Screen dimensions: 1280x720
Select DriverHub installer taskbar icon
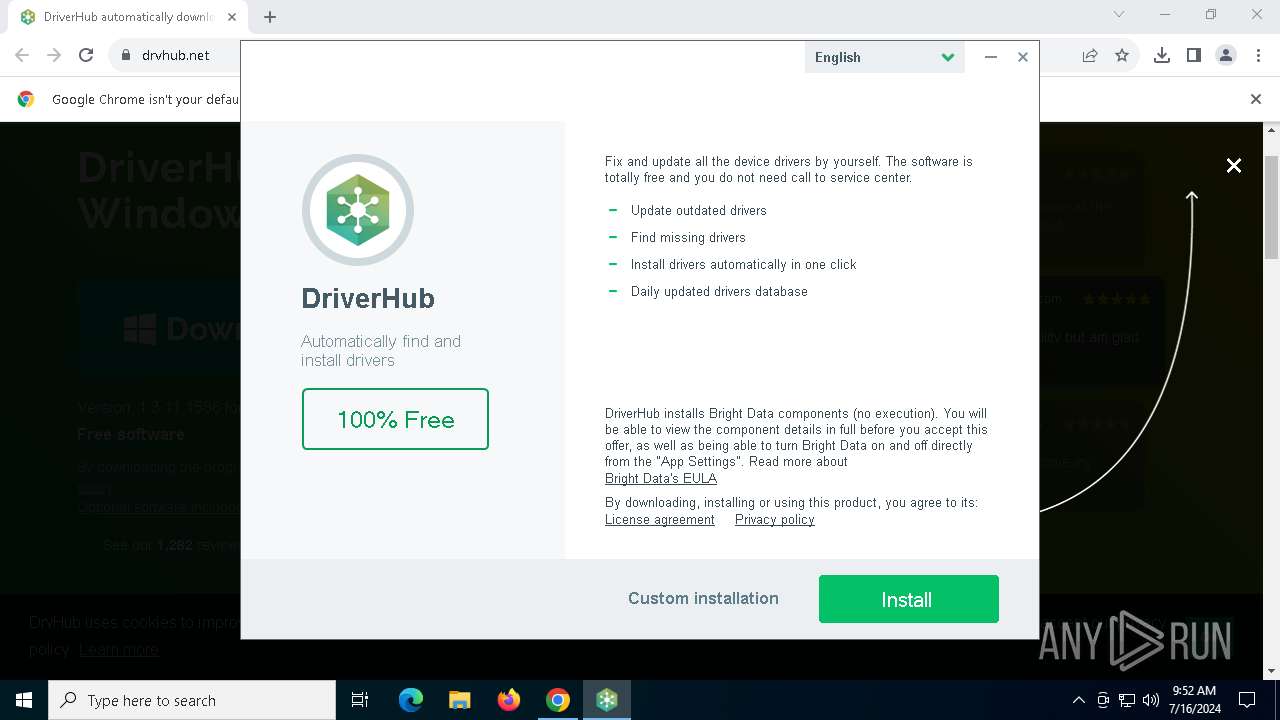(607, 700)
